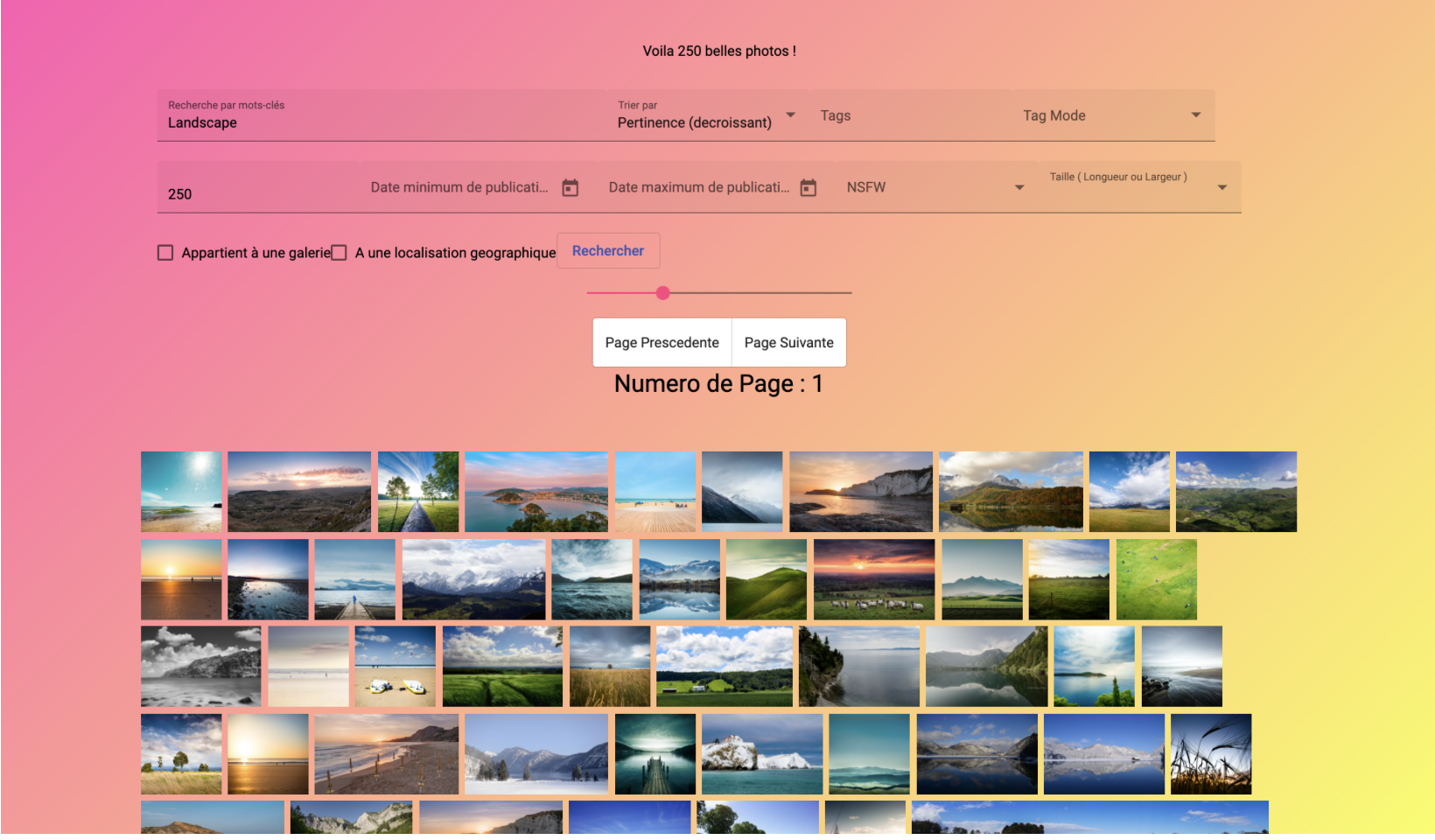Open the maximum publication date calendar icon
The image size is (1435, 840).
808,188
